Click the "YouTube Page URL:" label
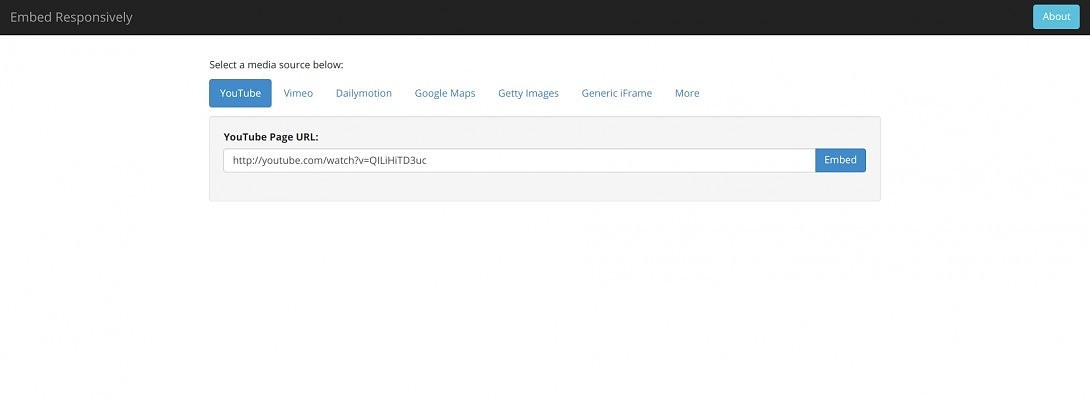The width and height of the screenshot is (1090, 400). [x=271, y=137]
